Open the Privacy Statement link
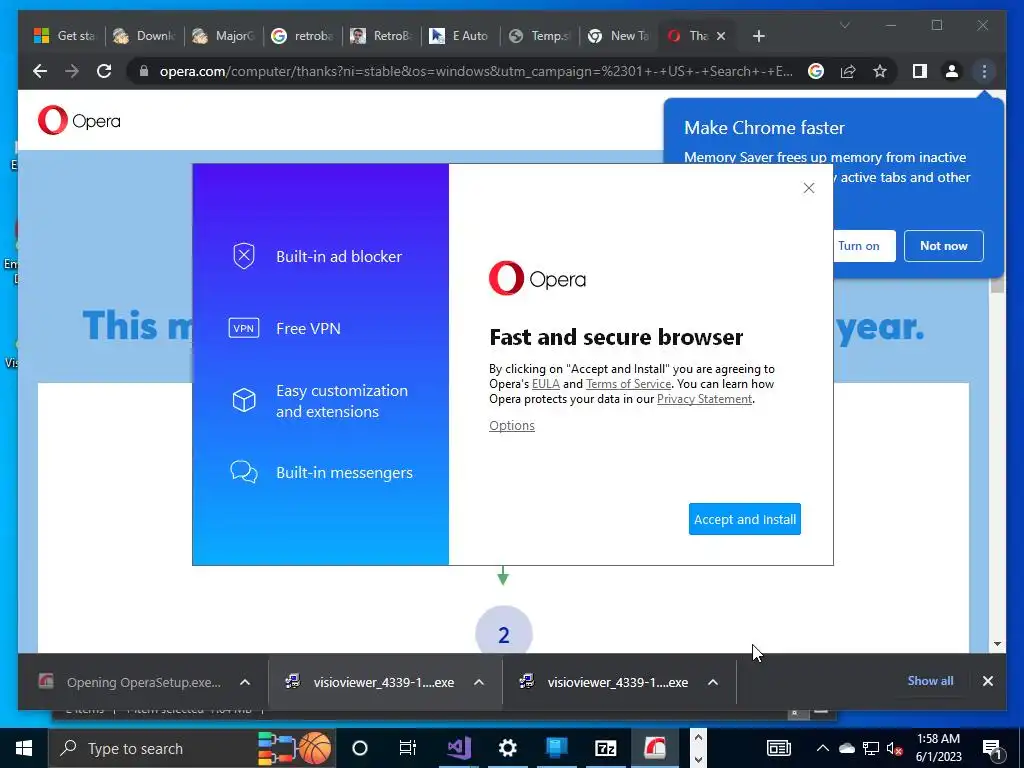This screenshot has height=768, width=1024. [x=705, y=399]
